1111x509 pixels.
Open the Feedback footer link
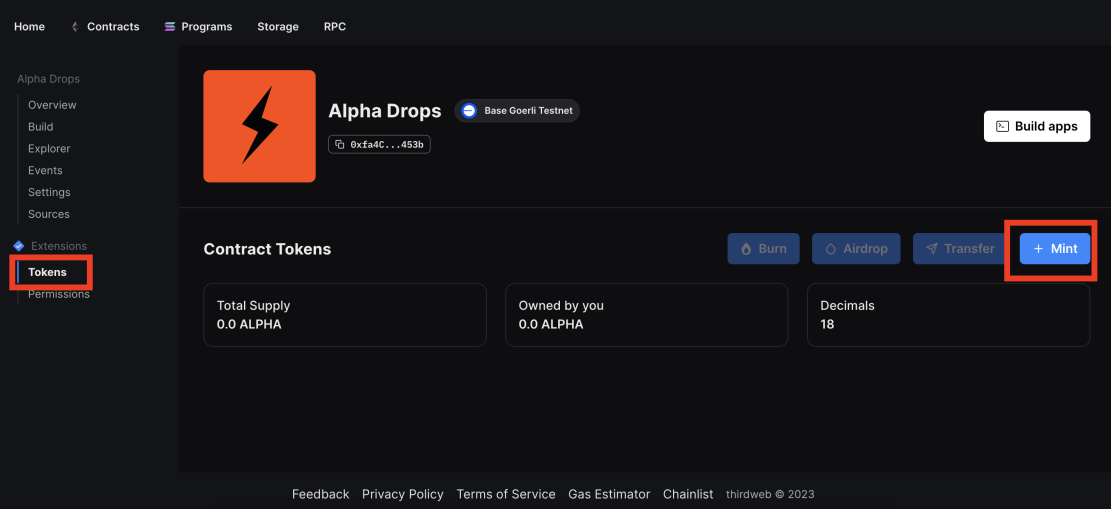(320, 494)
